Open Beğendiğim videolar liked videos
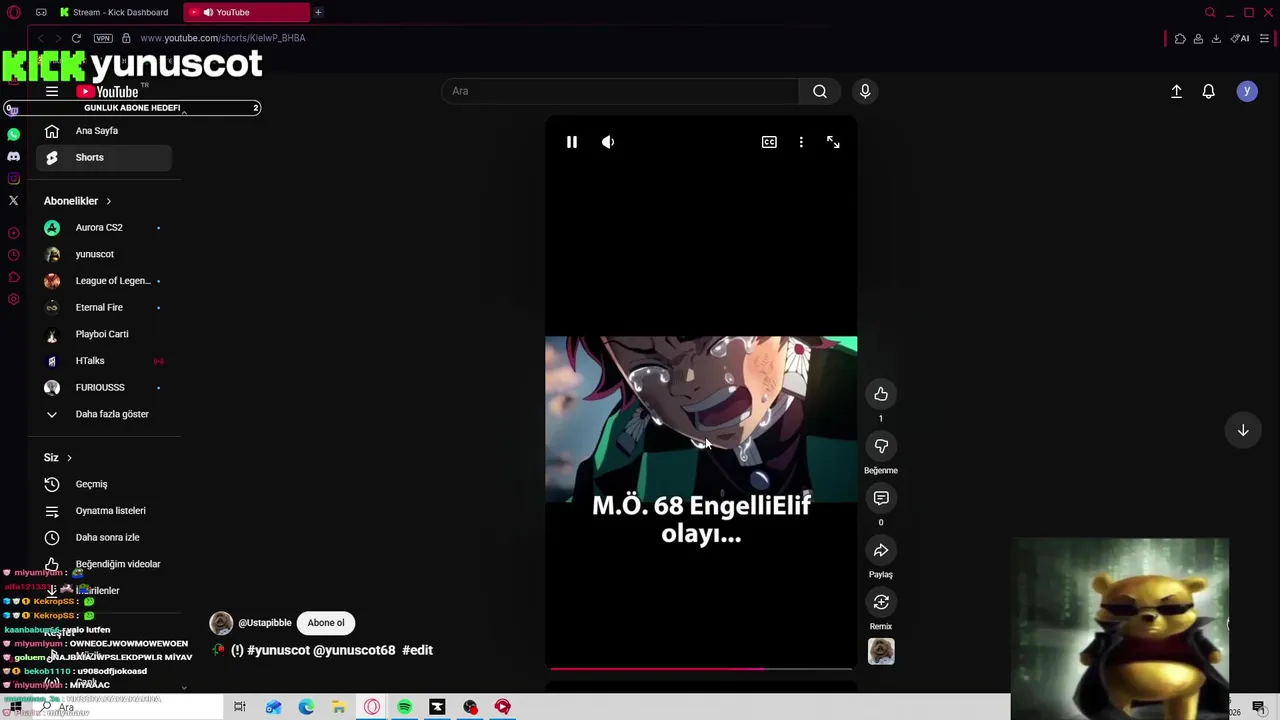This screenshot has height=720, width=1280. click(104, 564)
